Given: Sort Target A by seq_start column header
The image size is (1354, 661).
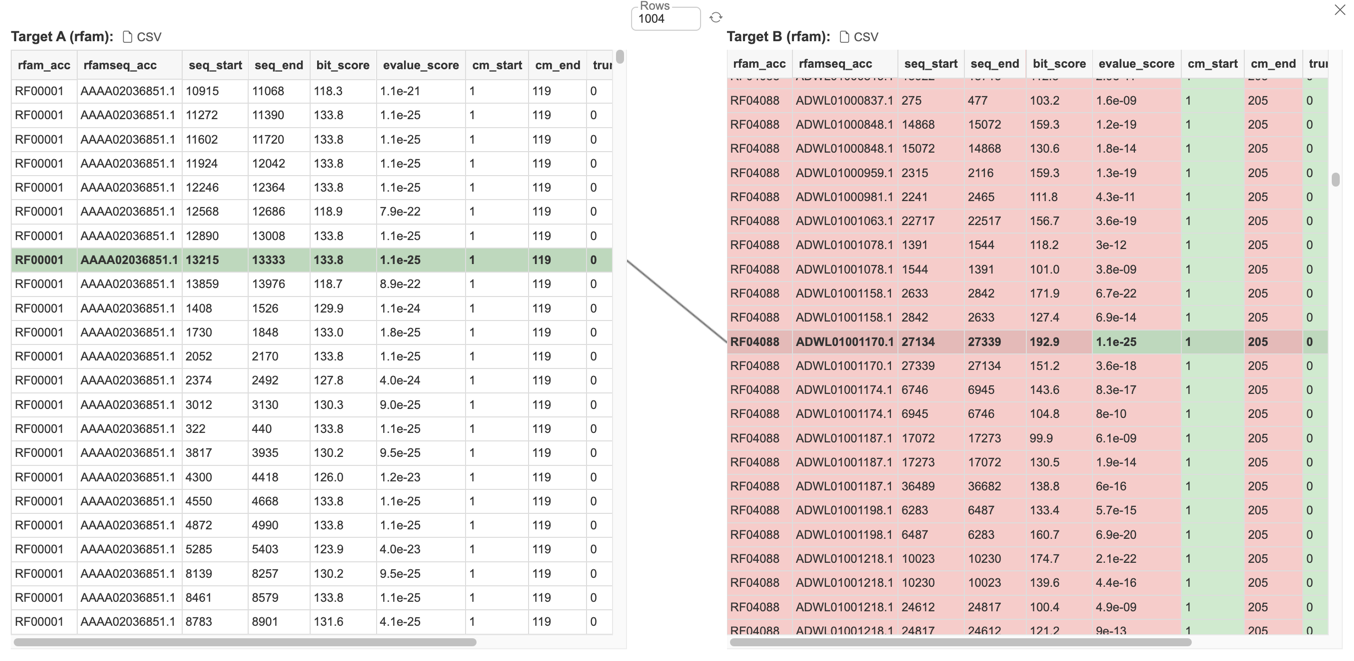Looking at the screenshot, I should (215, 65).
